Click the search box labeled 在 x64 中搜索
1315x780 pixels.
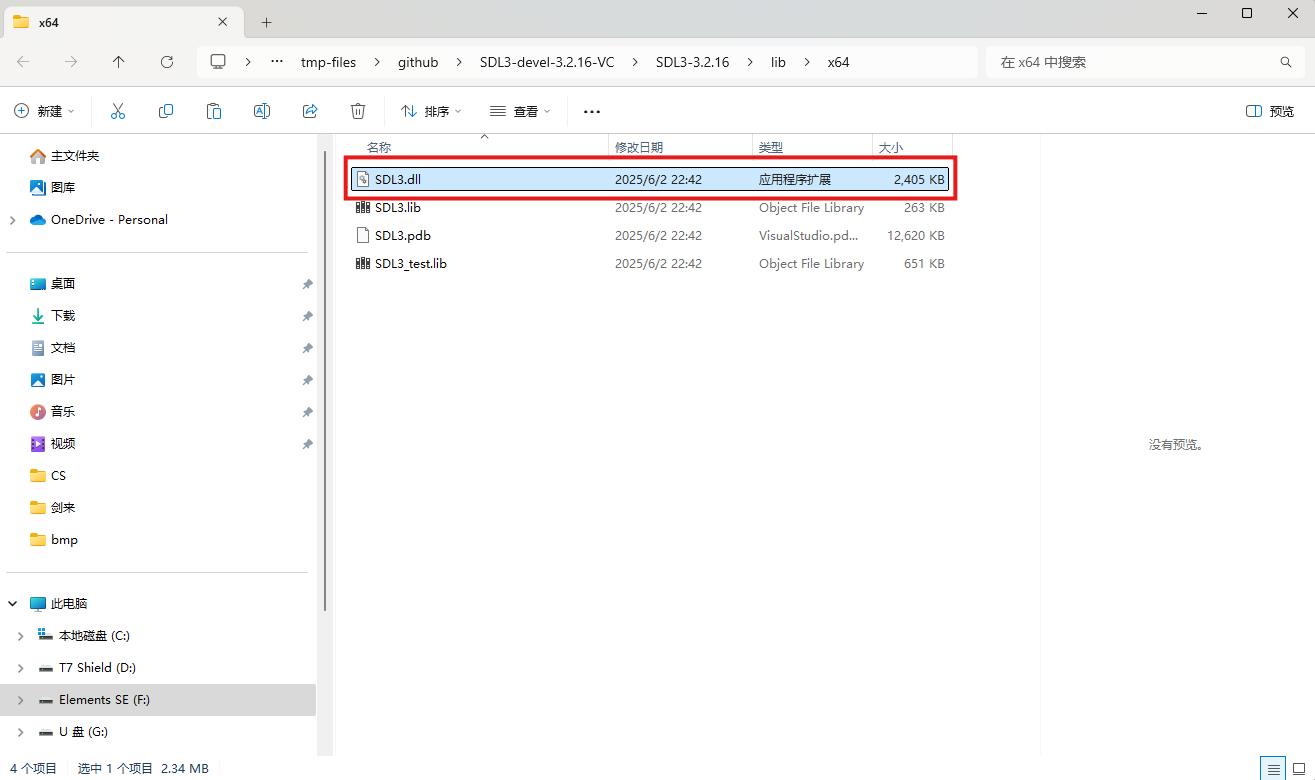pyautogui.click(x=1140, y=61)
